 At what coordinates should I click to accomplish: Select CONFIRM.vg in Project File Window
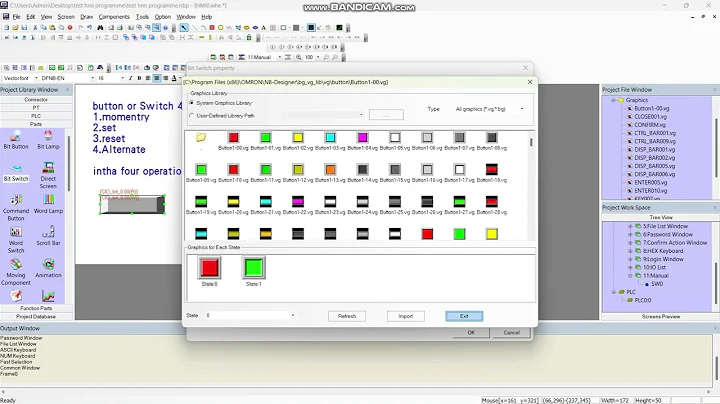650,125
